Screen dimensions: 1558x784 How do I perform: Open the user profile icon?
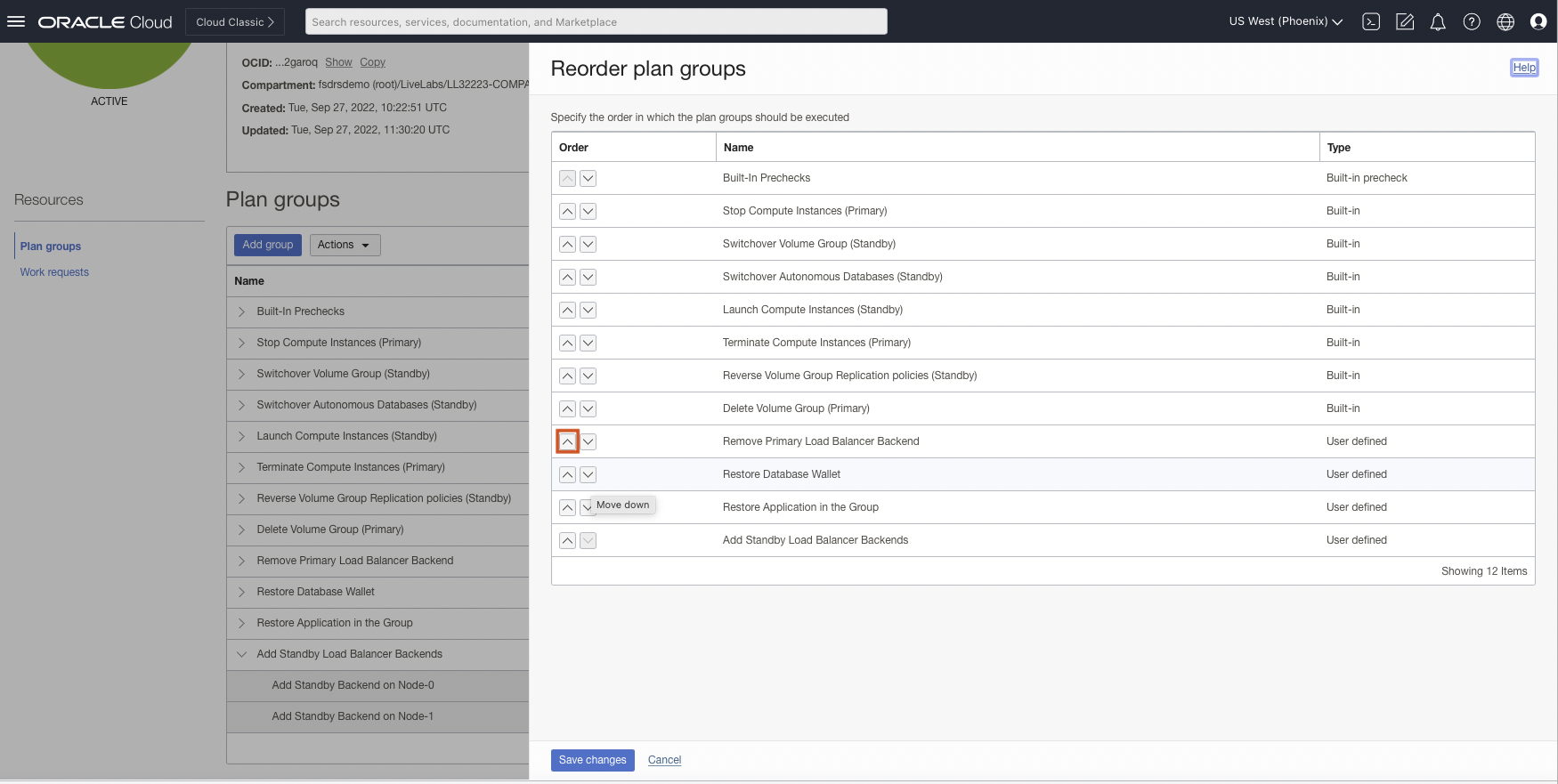(x=1538, y=22)
